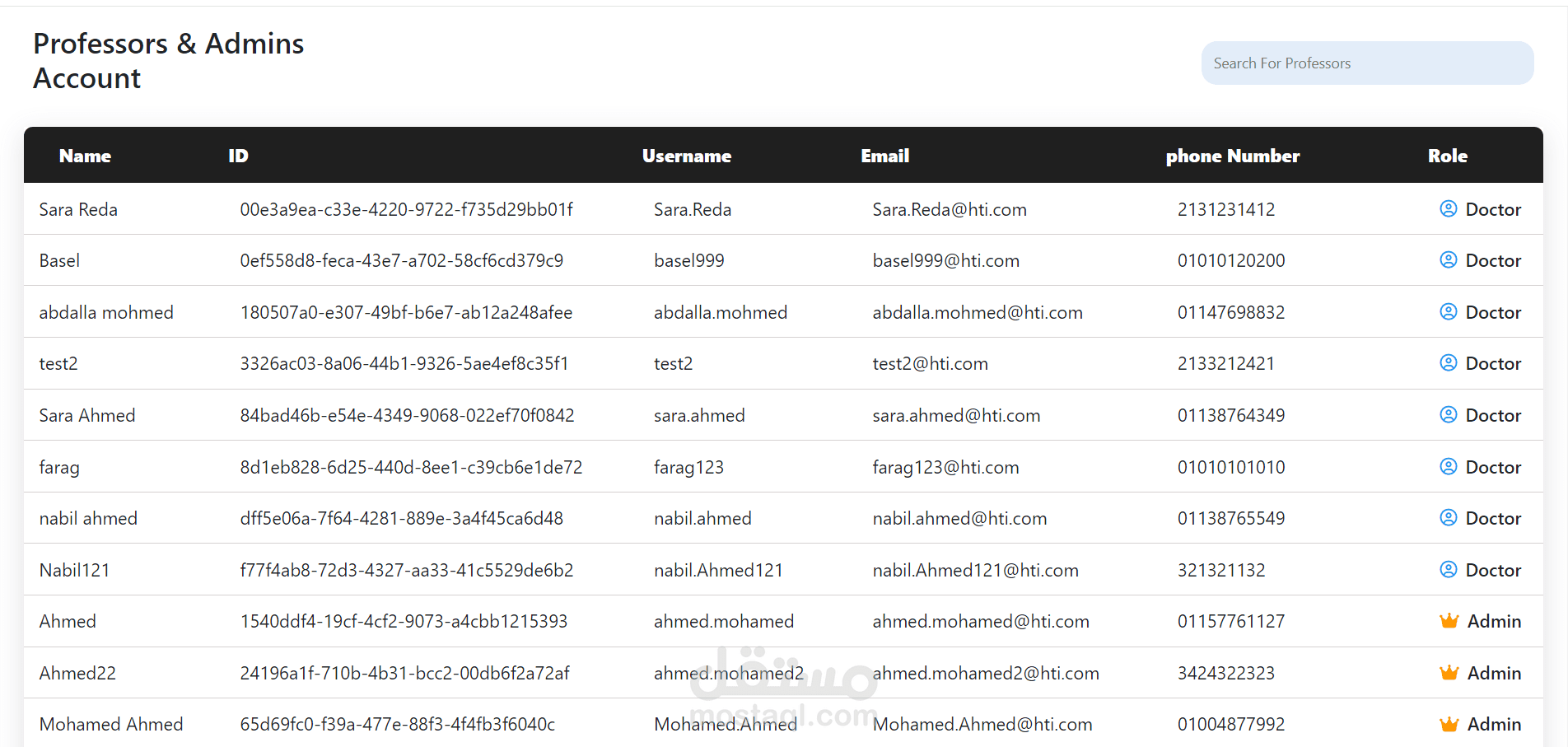Click the Admin crown icon for ahmed.mohamed
This screenshot has height=747, width=1568.
point(1449,621)
